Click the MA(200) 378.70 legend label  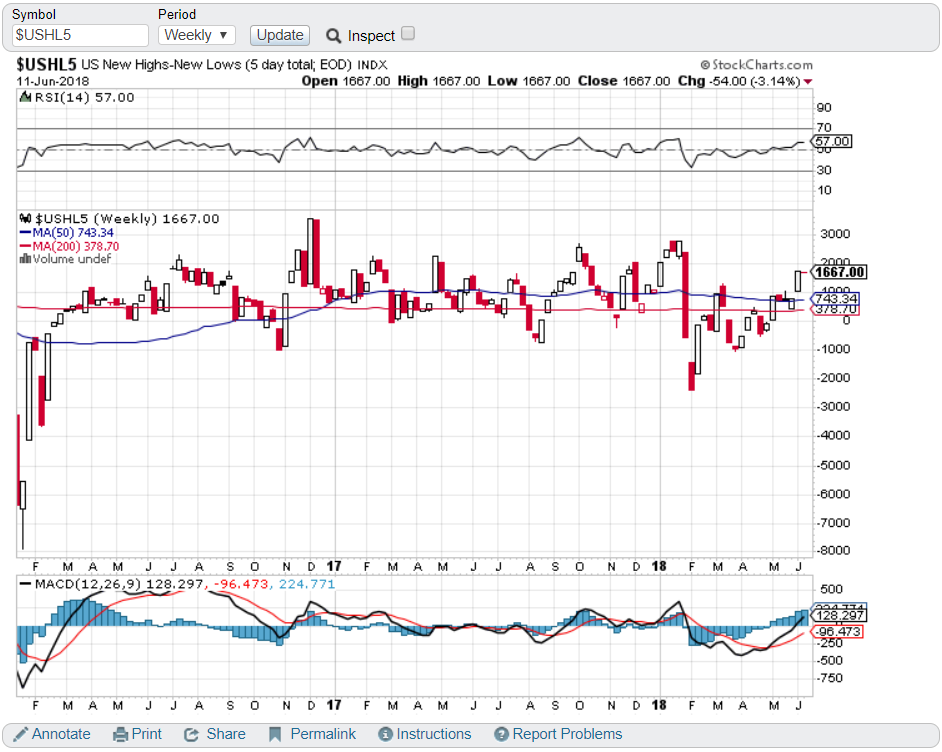click(x=76, y=246)
